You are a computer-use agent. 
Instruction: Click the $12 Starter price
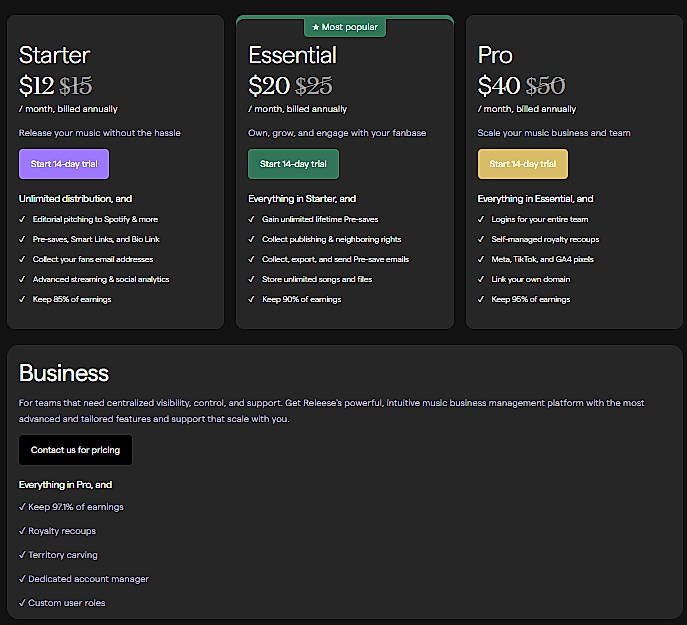37,85
